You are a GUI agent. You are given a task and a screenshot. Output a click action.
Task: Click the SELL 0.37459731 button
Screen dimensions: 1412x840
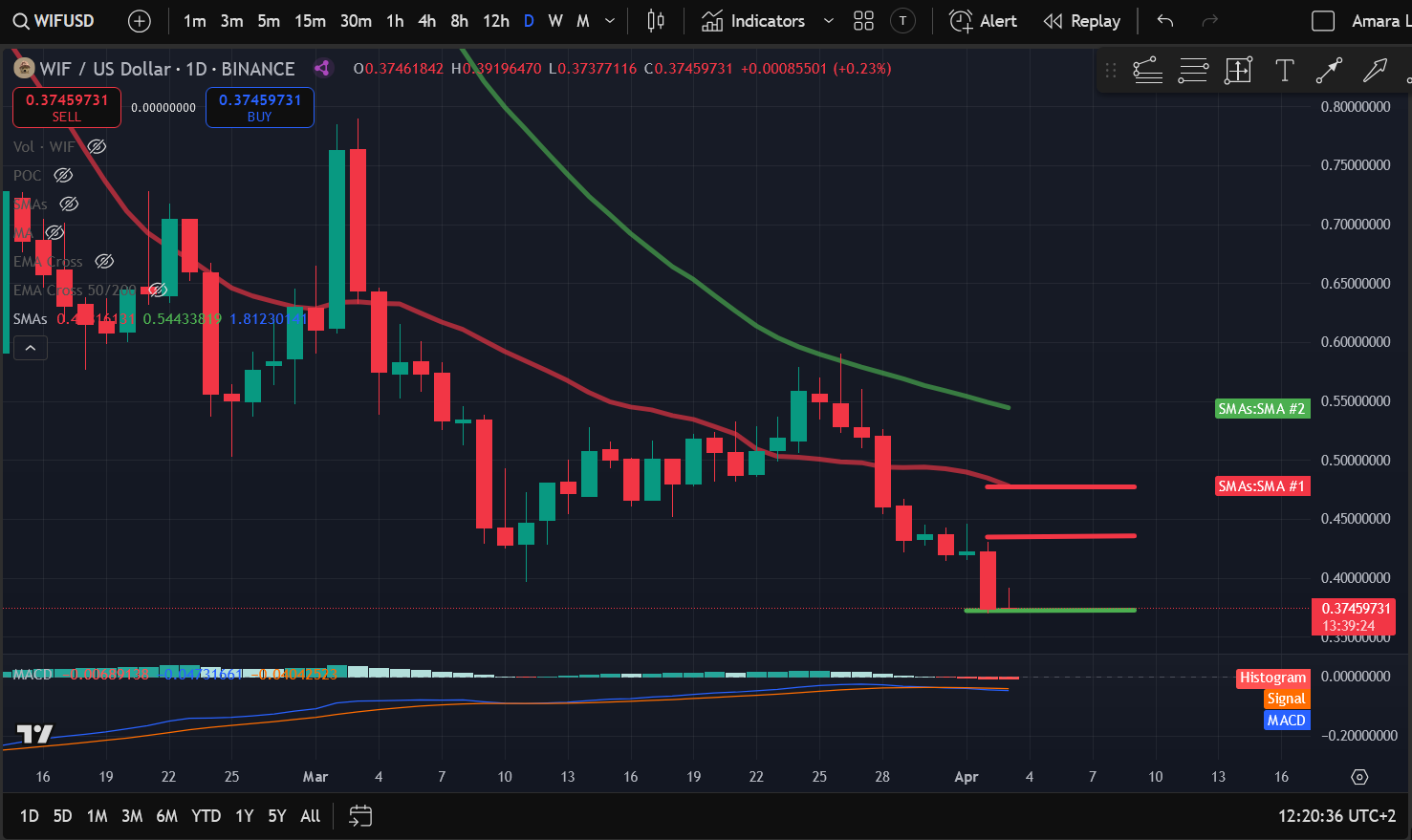pyautogui.click(x=67, y=107)
